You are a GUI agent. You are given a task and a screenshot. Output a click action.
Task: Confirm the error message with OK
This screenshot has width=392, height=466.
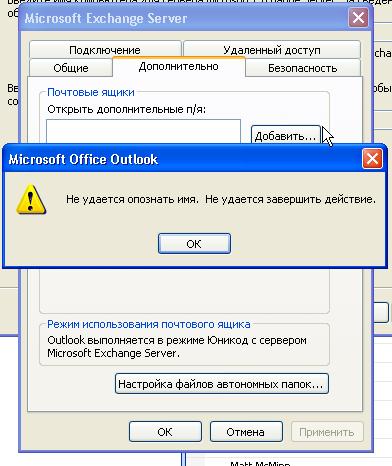[x=194, y=244]
